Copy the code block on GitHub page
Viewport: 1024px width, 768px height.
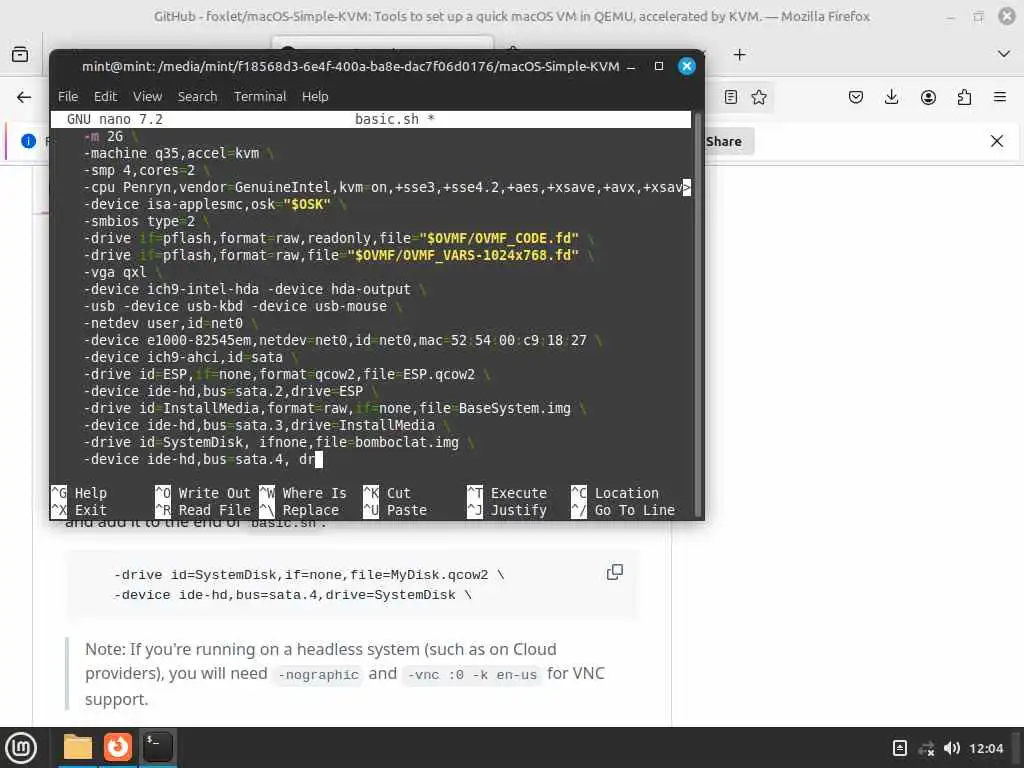(x=615, y=572)
